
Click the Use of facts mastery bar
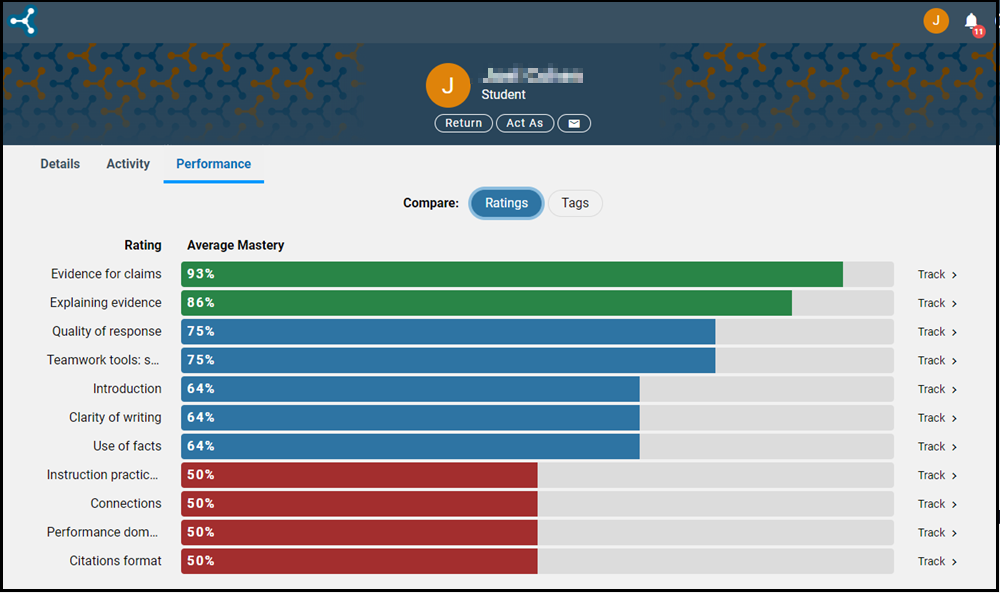pyautogui.click(x=410, y=446)
